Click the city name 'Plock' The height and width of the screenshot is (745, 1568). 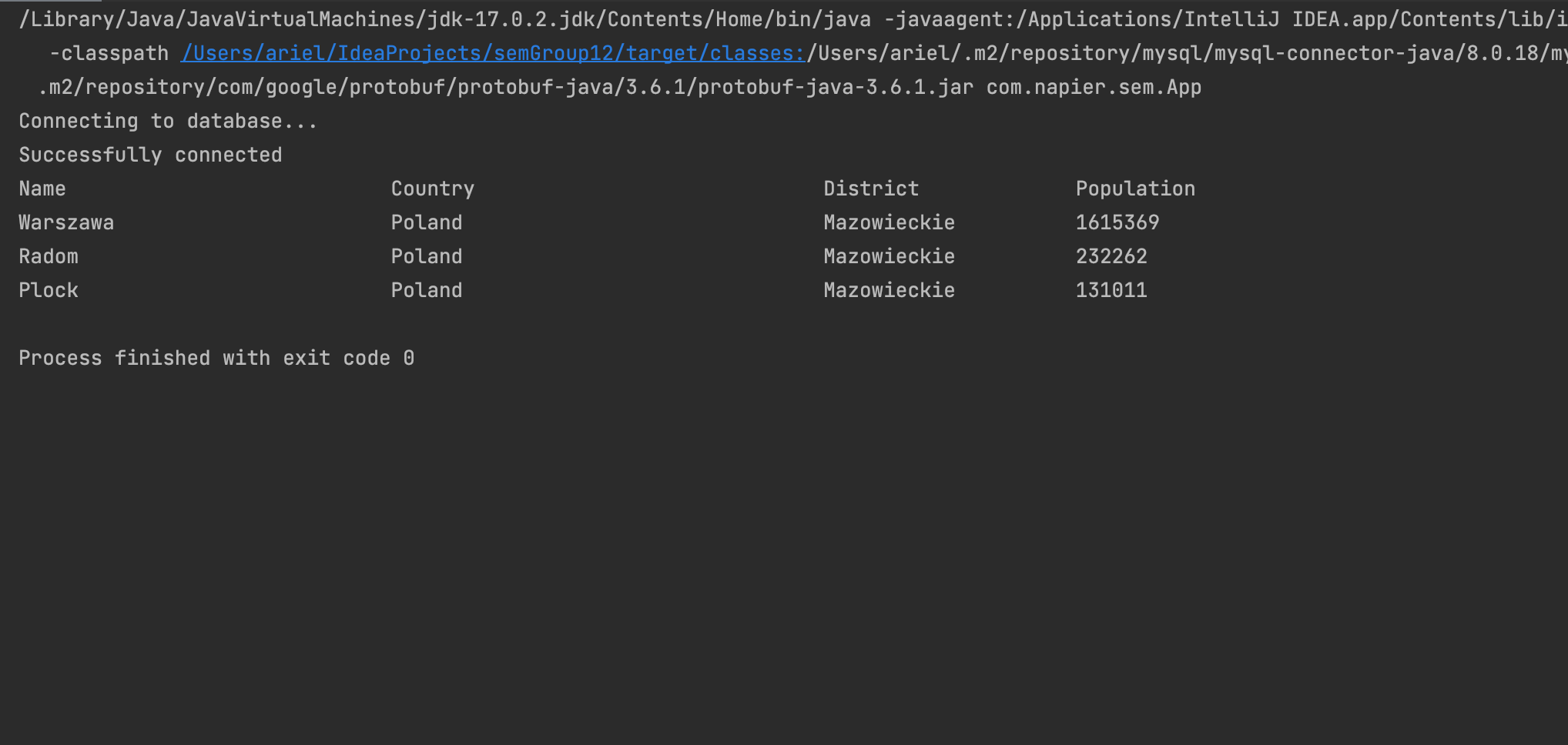[x=49, y=290]
